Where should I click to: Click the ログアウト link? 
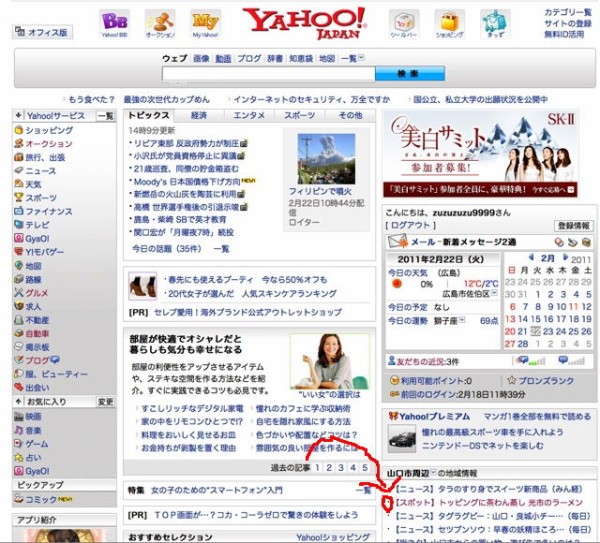pyautogui.click(x=410, y=225)
